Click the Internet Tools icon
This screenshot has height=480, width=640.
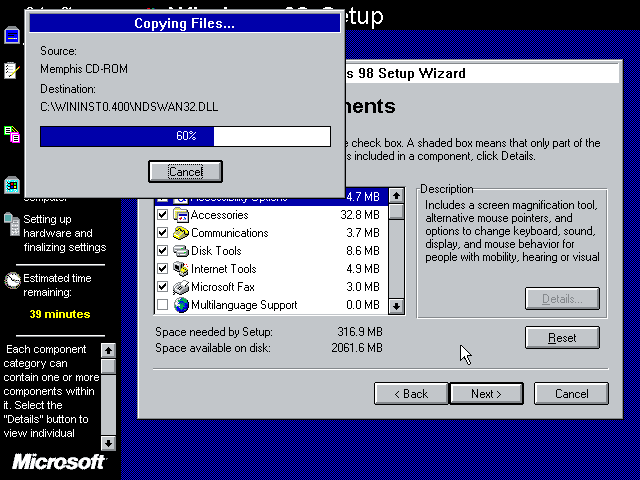tap(181, 269)
